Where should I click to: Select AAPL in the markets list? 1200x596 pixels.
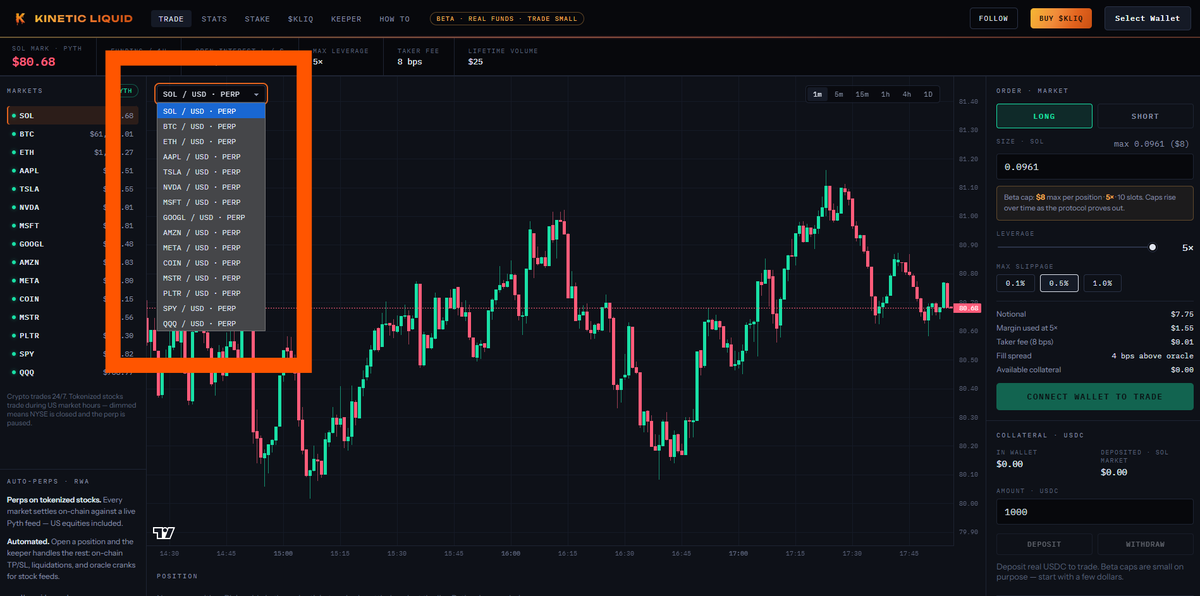pyautogui.click(x=72, y=171)
